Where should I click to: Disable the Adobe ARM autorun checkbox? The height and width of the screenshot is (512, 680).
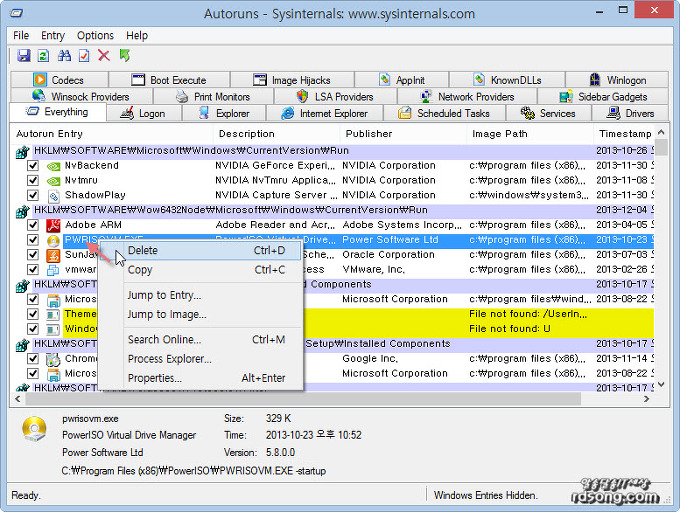33,225
